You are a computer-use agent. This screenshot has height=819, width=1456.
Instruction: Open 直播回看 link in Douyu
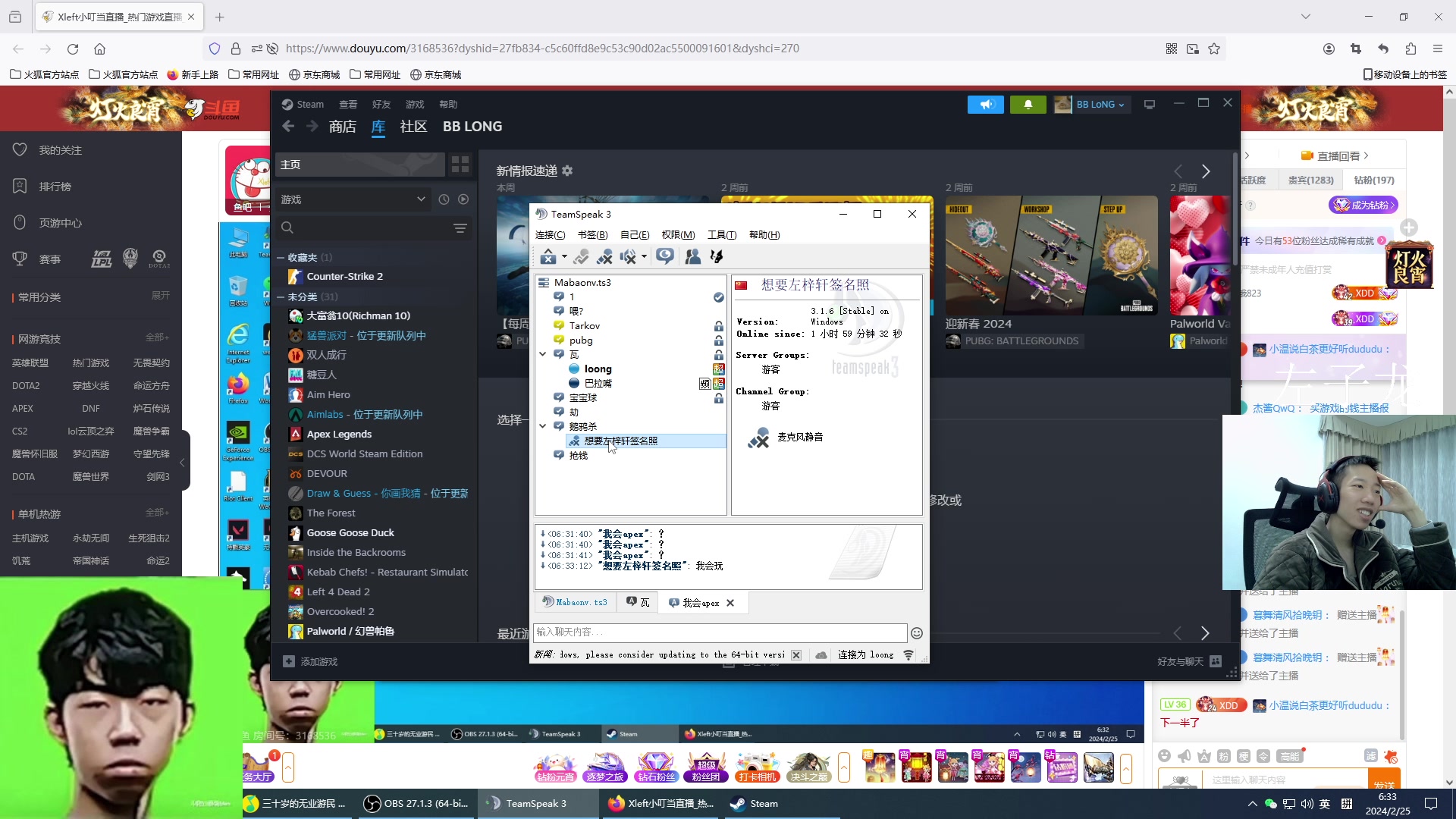(1335, 156)
